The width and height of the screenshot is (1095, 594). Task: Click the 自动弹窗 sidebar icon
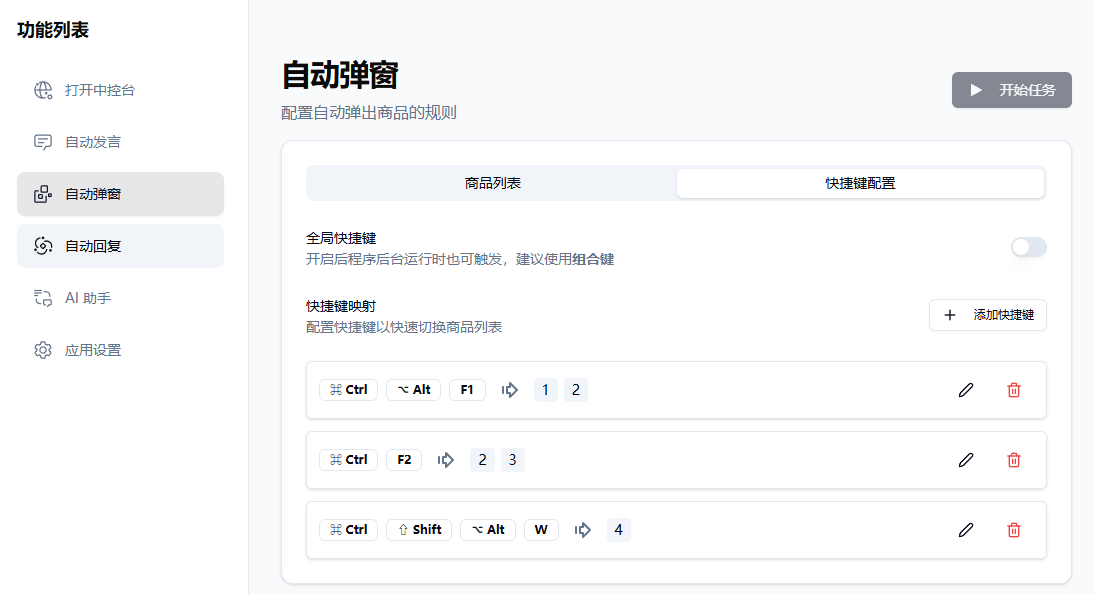point(42,194)
